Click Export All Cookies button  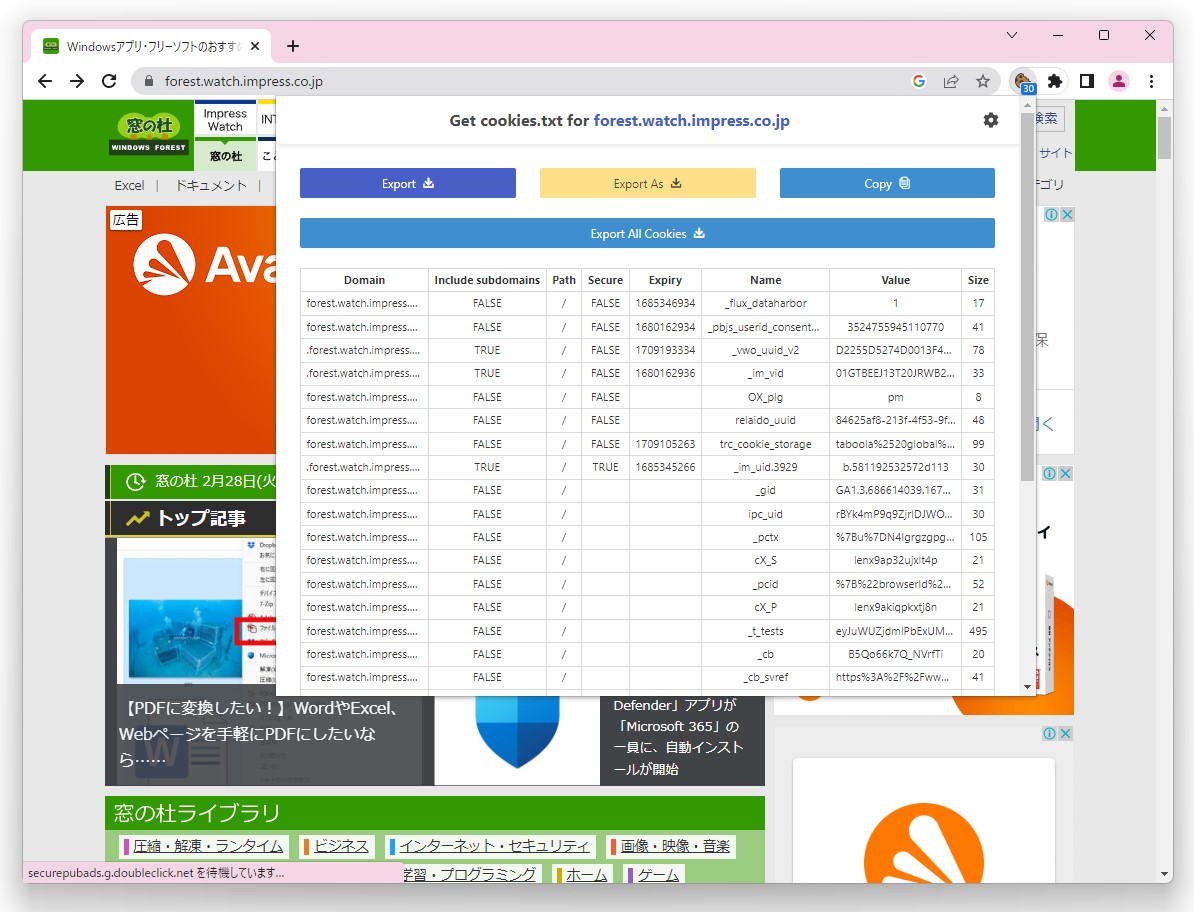point(647,234)
